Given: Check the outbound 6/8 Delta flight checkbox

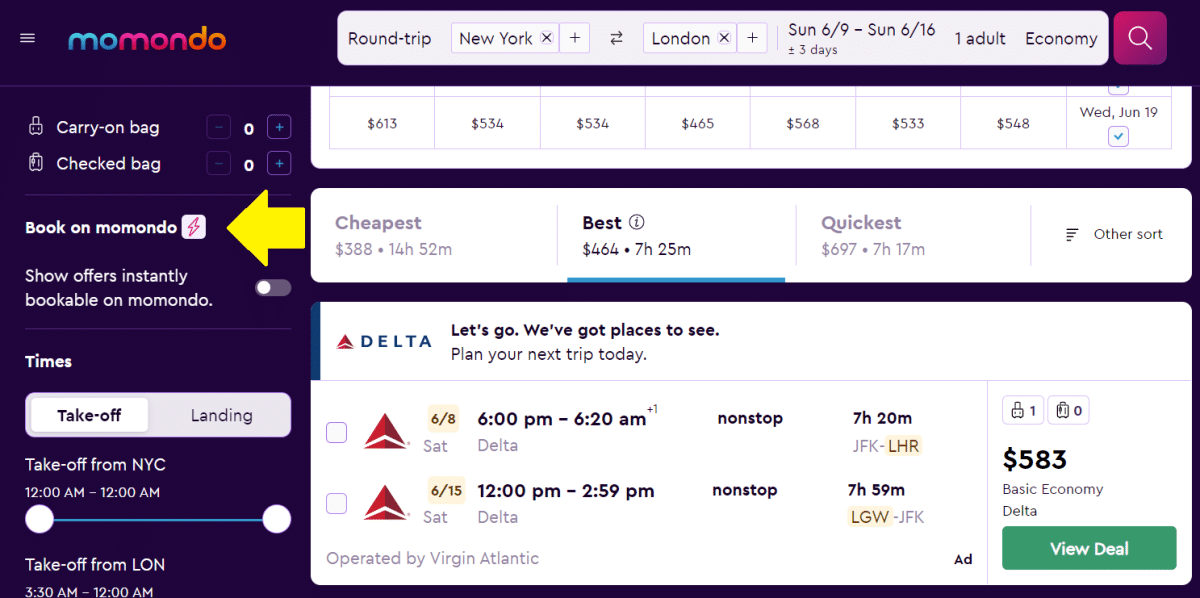Looking at the screenshot, I should (336, 432).
